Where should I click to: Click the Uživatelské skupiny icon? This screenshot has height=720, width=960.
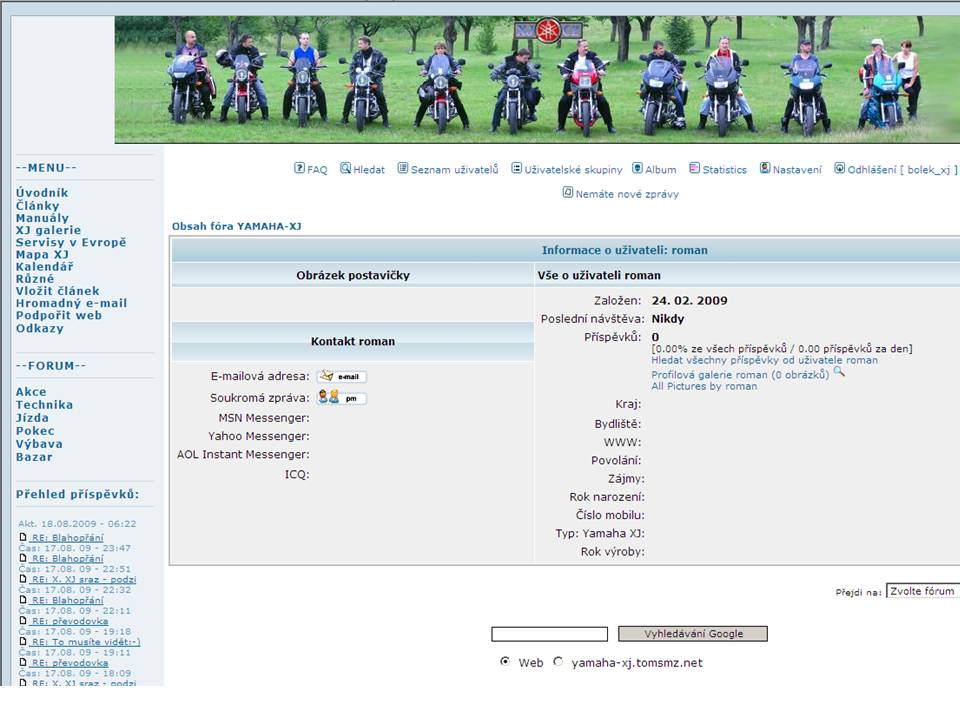(517, 168)
